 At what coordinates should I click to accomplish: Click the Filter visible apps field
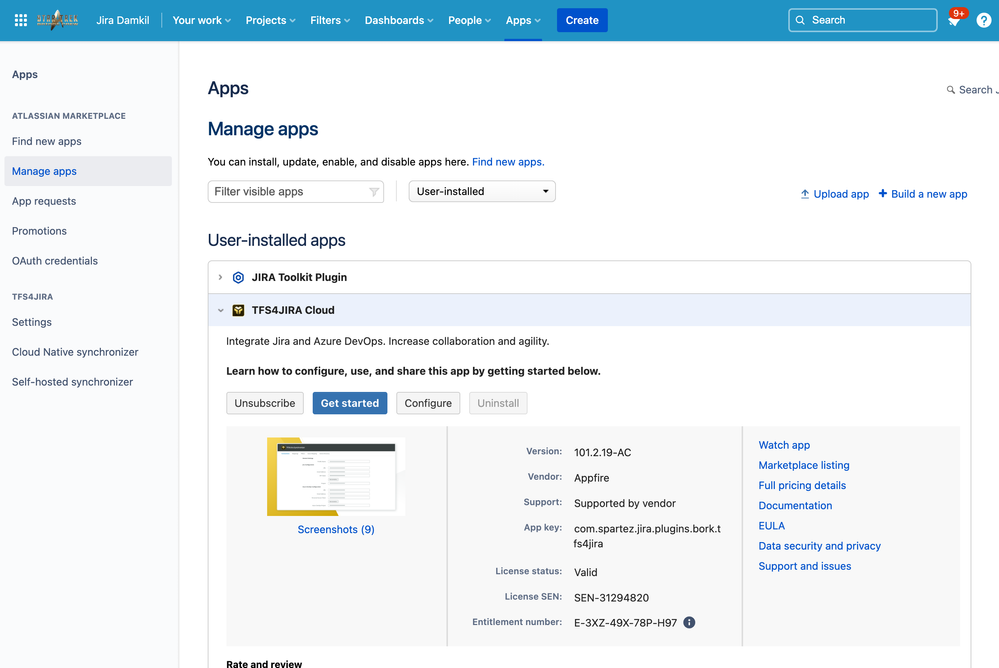[296, 191]
